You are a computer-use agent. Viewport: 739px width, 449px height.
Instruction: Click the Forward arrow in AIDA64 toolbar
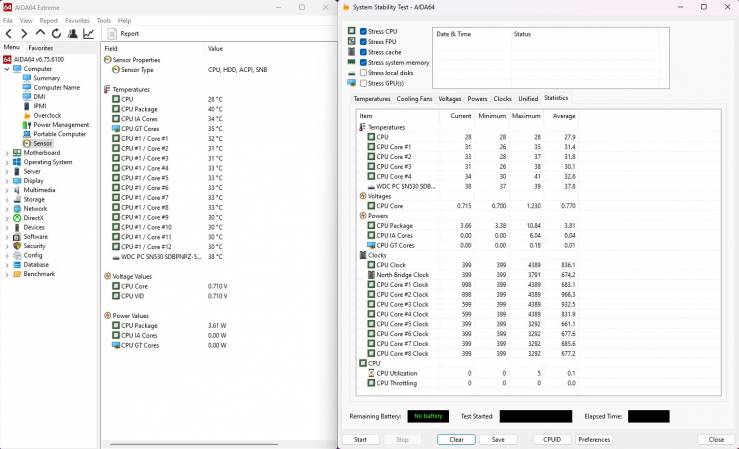(24, 33)
